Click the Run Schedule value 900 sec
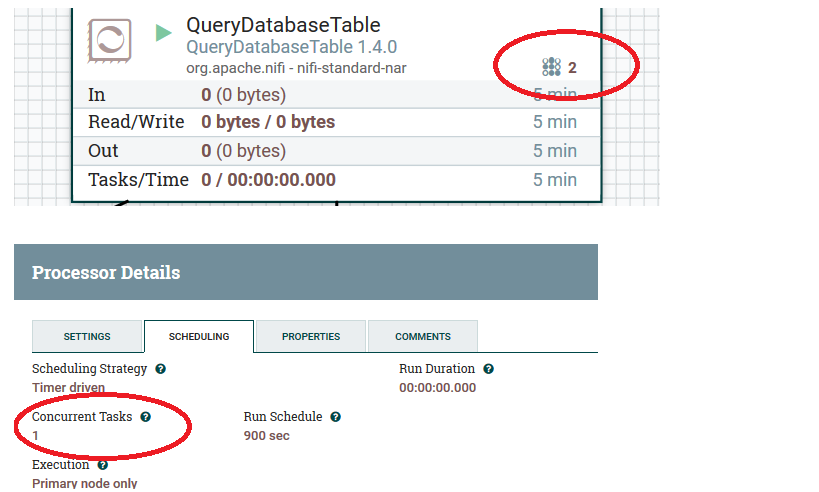Screen dimensions: 819x492 (x=266, y=436)
